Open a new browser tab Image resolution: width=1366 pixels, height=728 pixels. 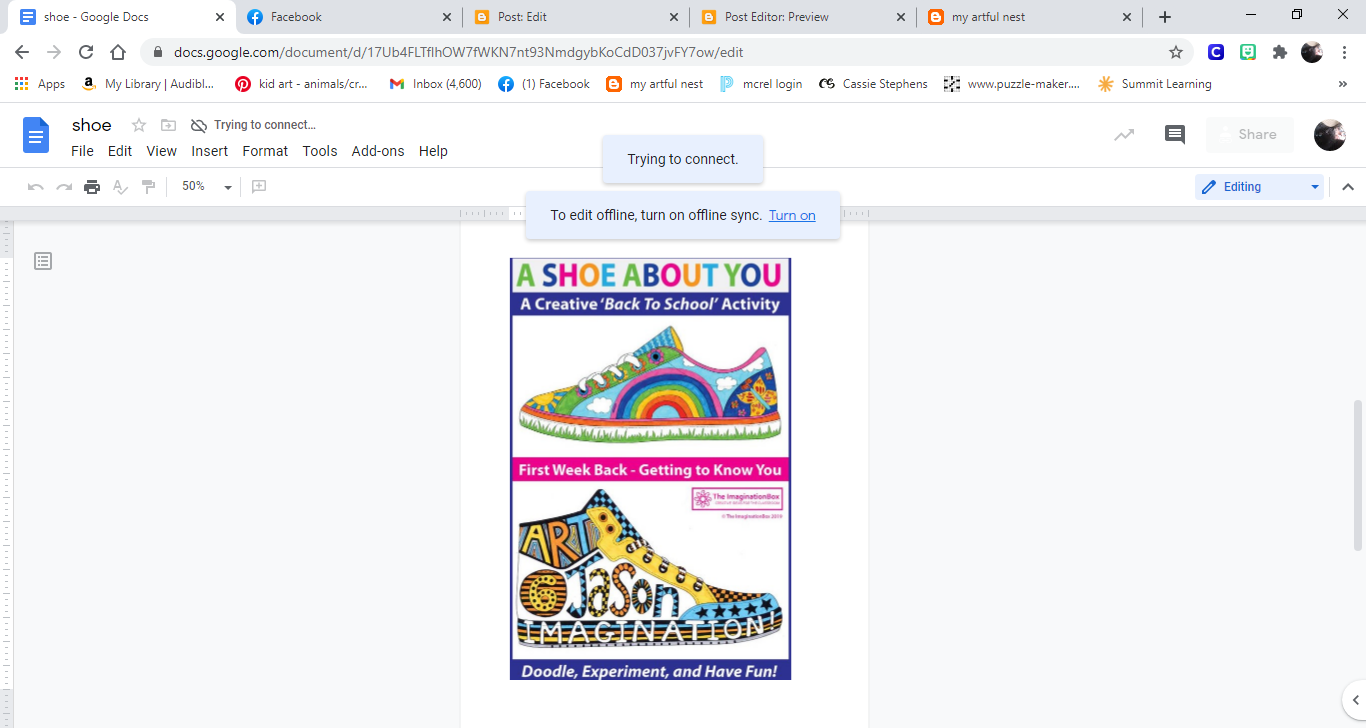click(x=1165, y=17)
